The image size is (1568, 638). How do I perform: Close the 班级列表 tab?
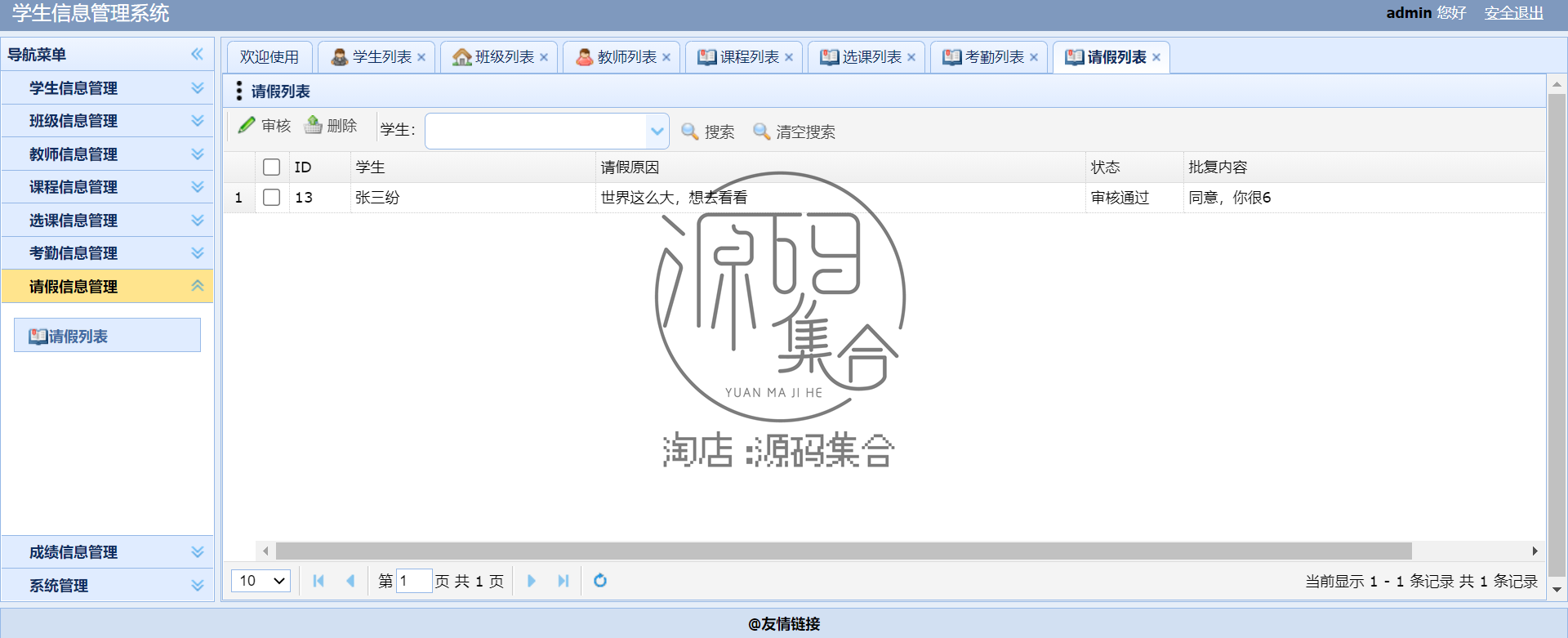point(544,57)
